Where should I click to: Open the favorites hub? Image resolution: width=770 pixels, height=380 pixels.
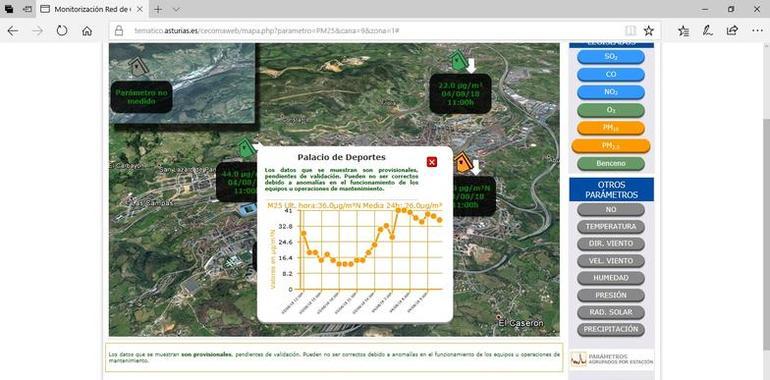(683, 31)
